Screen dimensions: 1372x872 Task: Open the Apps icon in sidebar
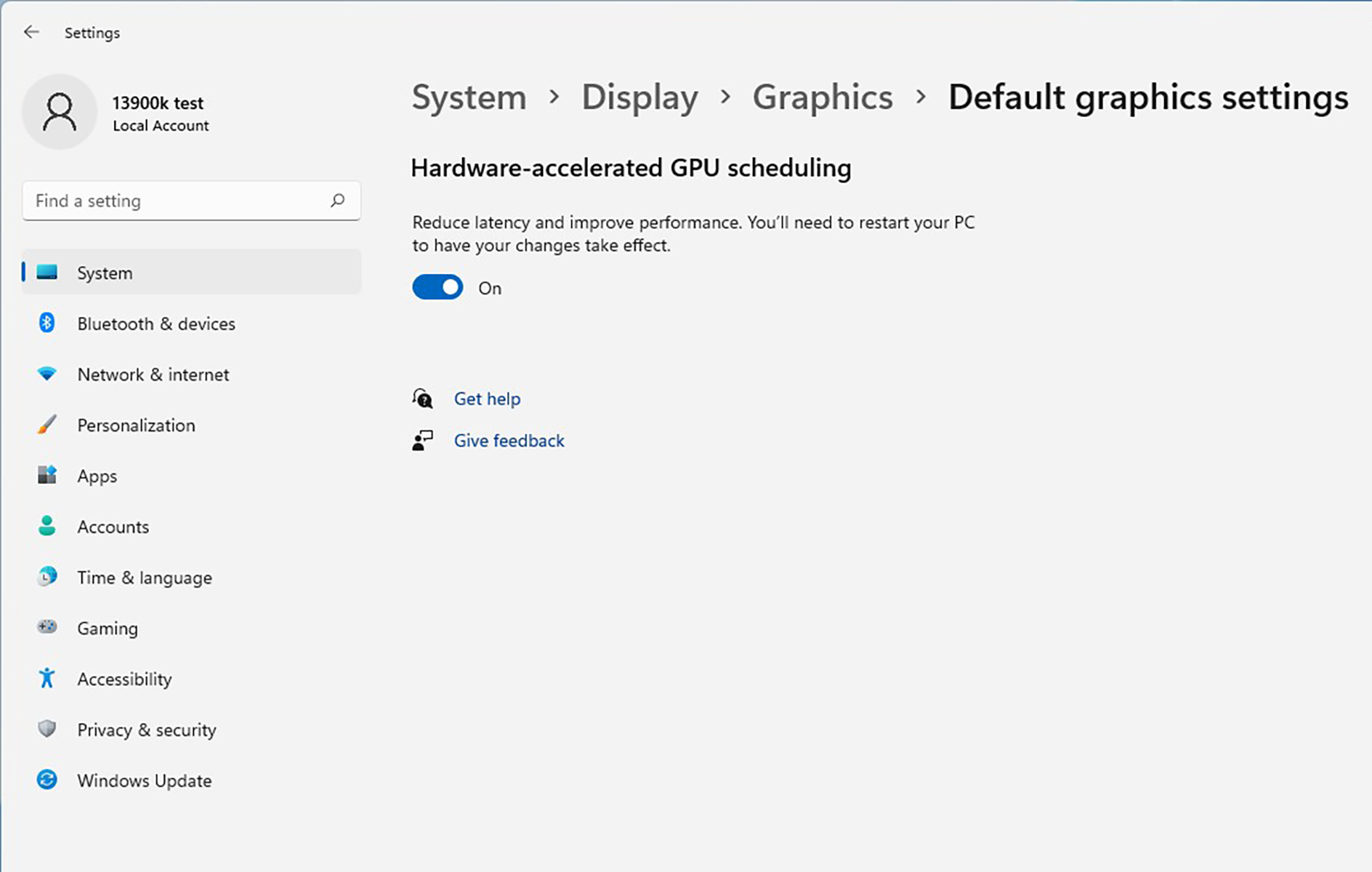pyautogui.click(x=47, y=476)
